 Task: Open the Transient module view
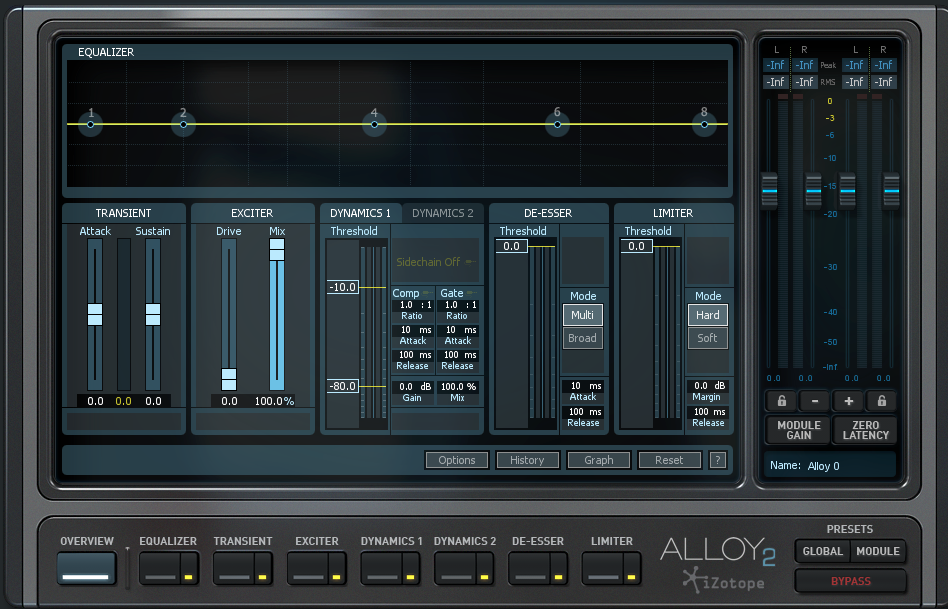tap(234, 568)
